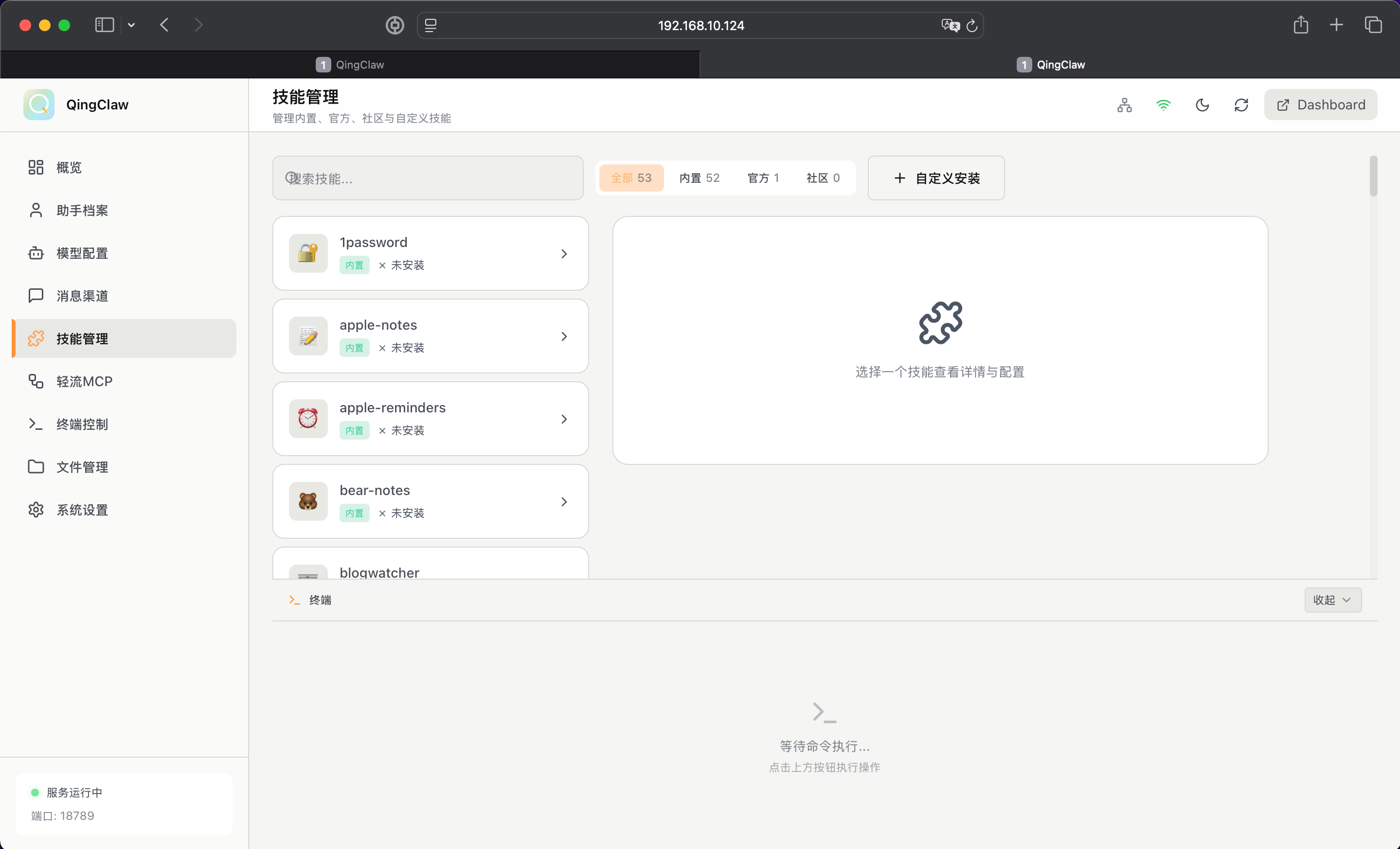Click the 1password lock icon

pyautogui.click(x=308, y=253)
